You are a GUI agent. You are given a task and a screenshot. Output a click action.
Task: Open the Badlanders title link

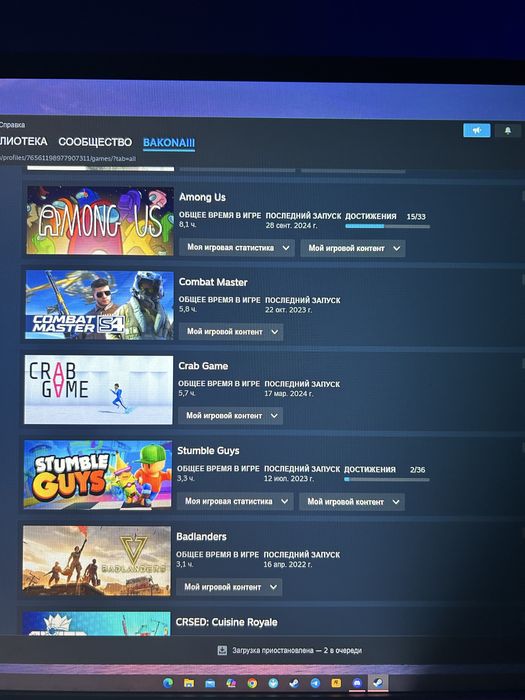[201, 537]
